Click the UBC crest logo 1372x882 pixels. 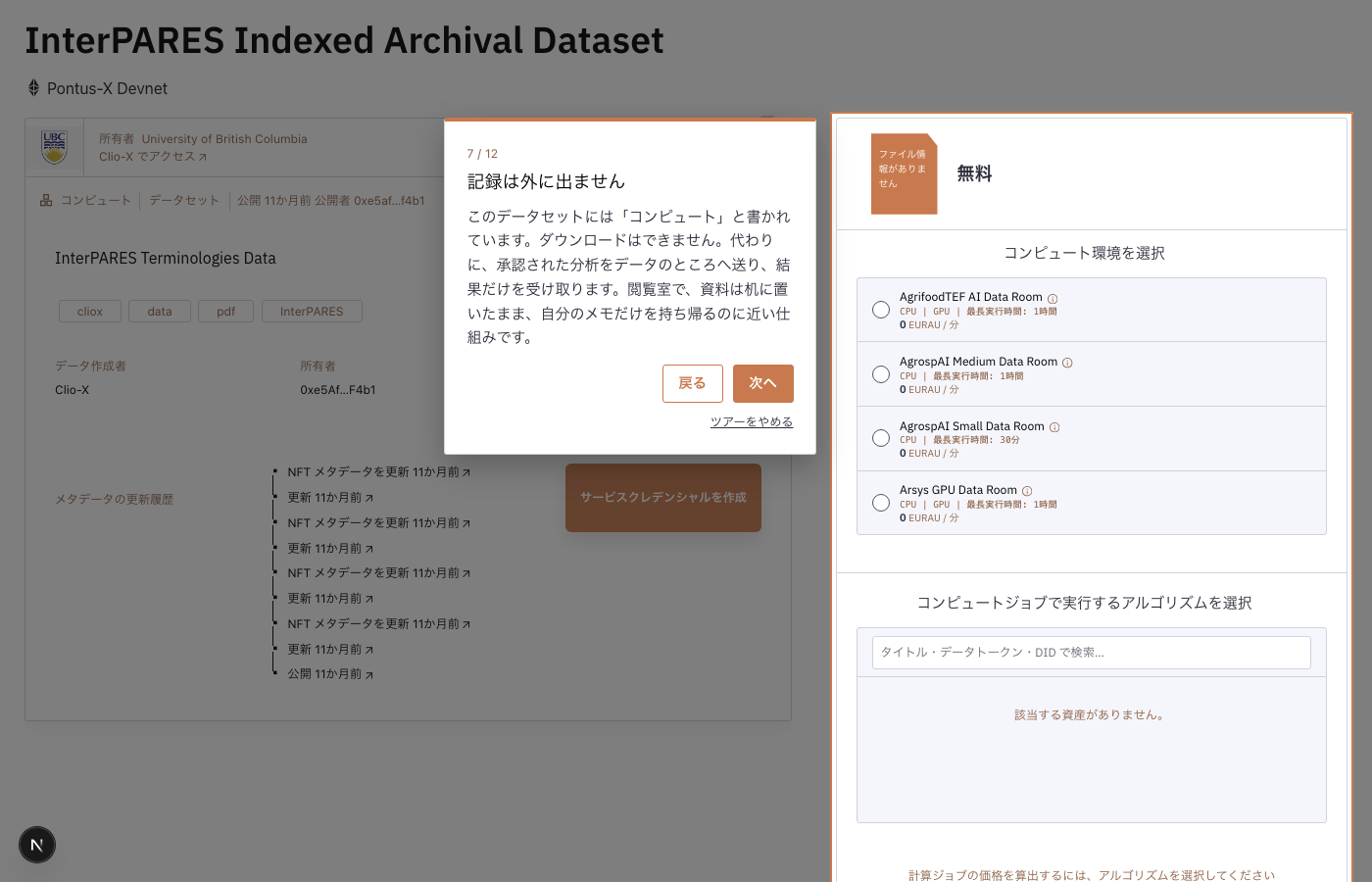pyautogui.click(x=55, y=147)
